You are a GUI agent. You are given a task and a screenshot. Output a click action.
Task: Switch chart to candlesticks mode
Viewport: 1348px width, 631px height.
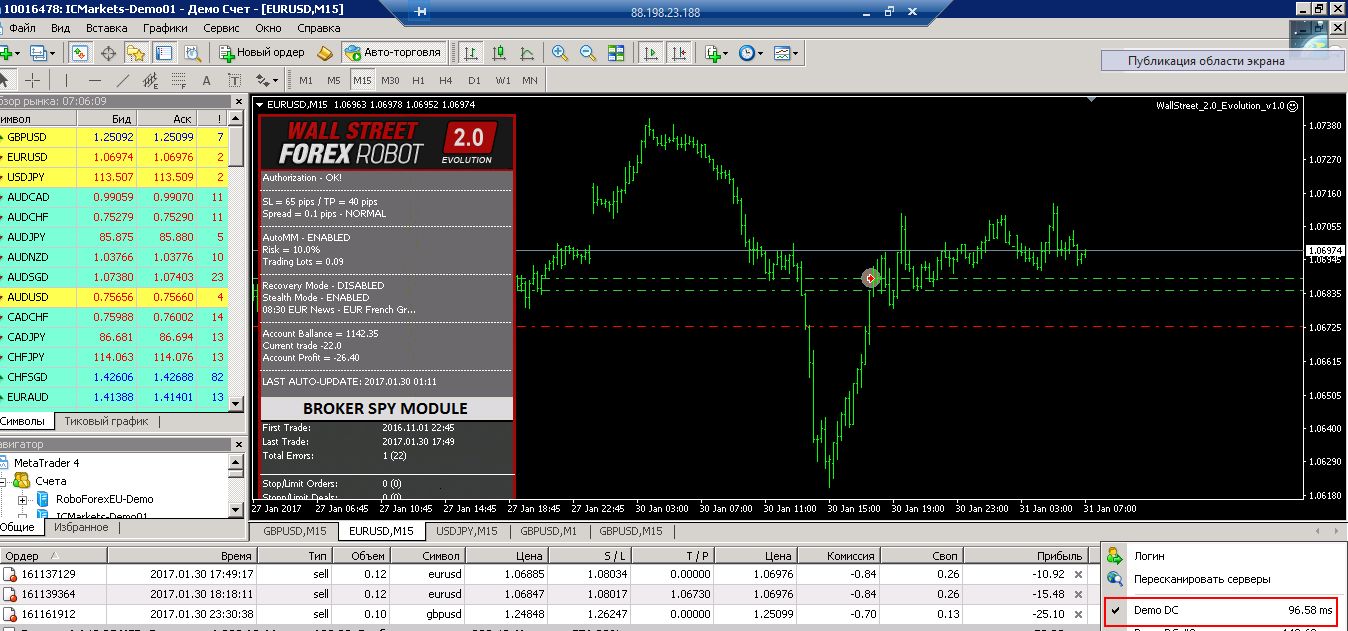click(498, 53)
